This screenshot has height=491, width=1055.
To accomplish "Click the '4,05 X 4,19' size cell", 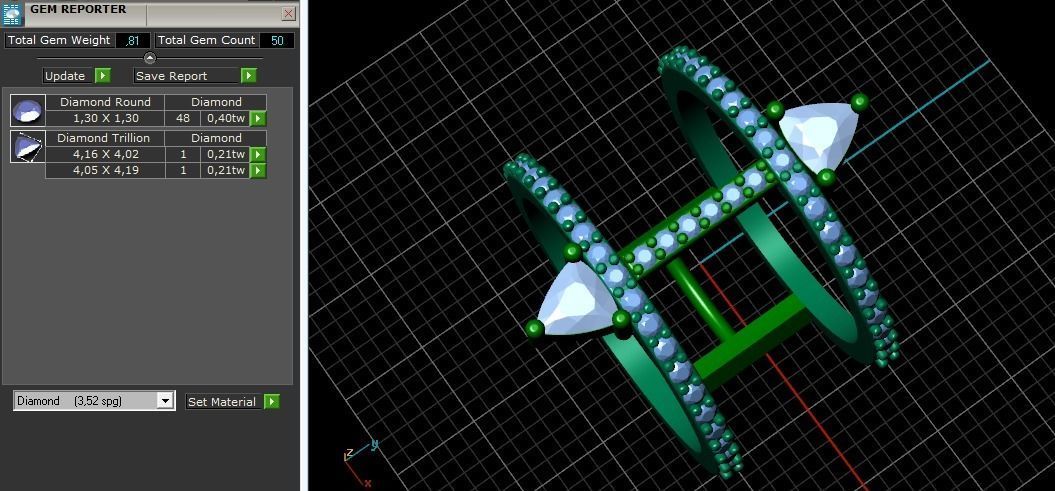I will [x=105, y=170].
